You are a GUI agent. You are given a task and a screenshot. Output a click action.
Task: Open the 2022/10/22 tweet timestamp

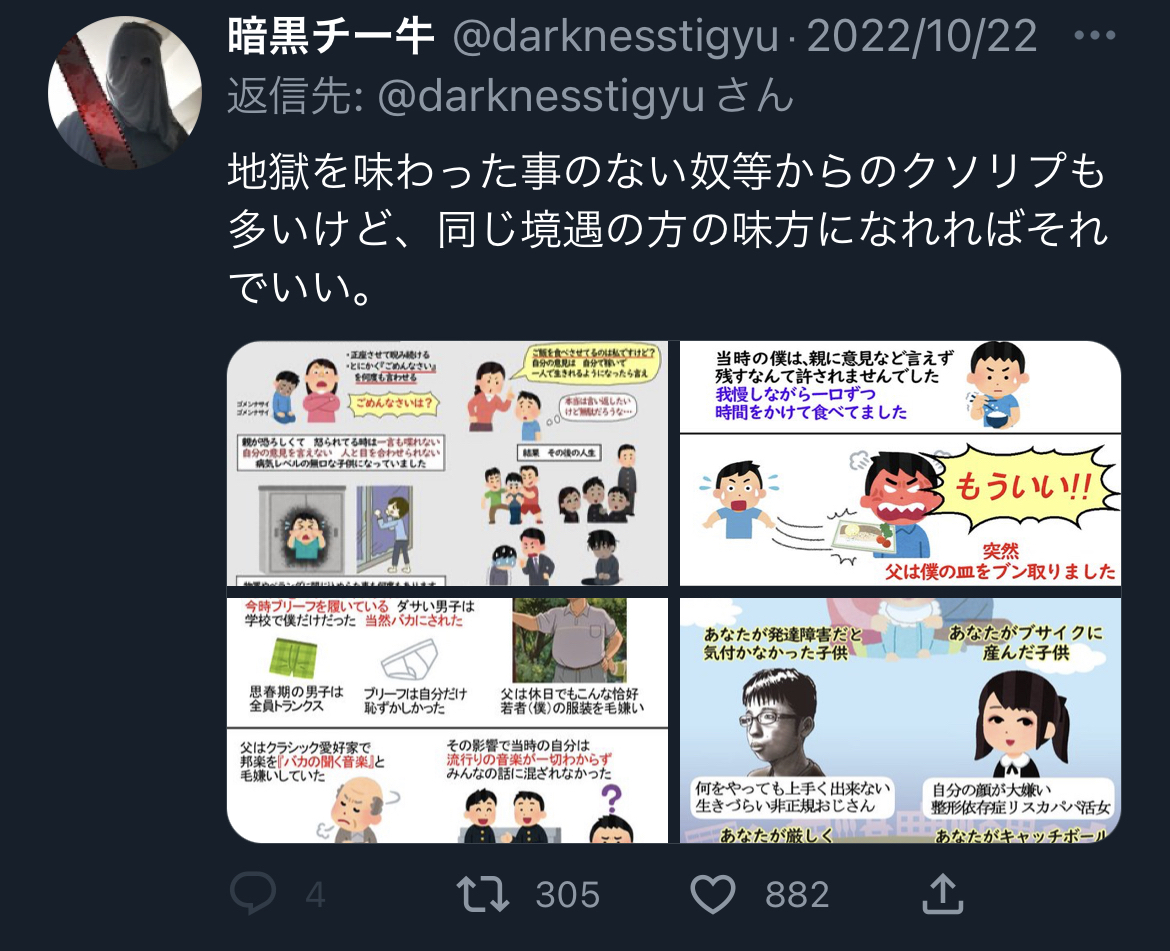pos(922,36)
